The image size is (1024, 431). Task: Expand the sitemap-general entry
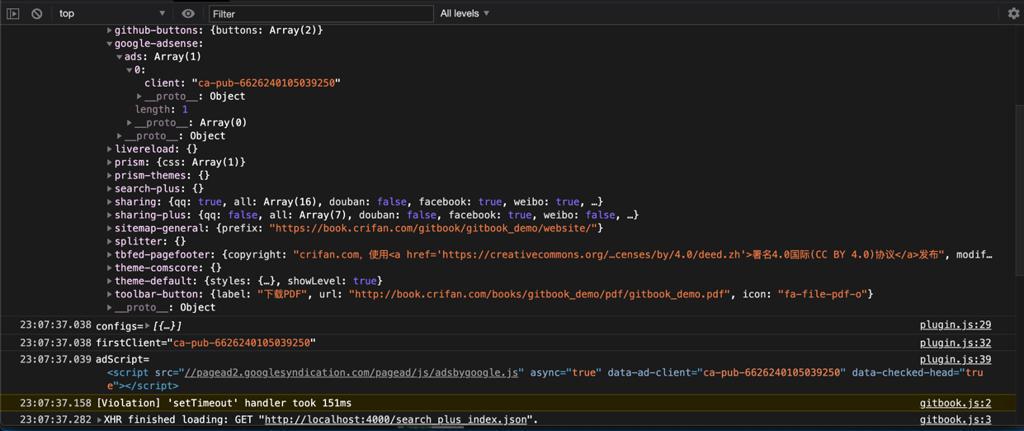tap(110, 228)
